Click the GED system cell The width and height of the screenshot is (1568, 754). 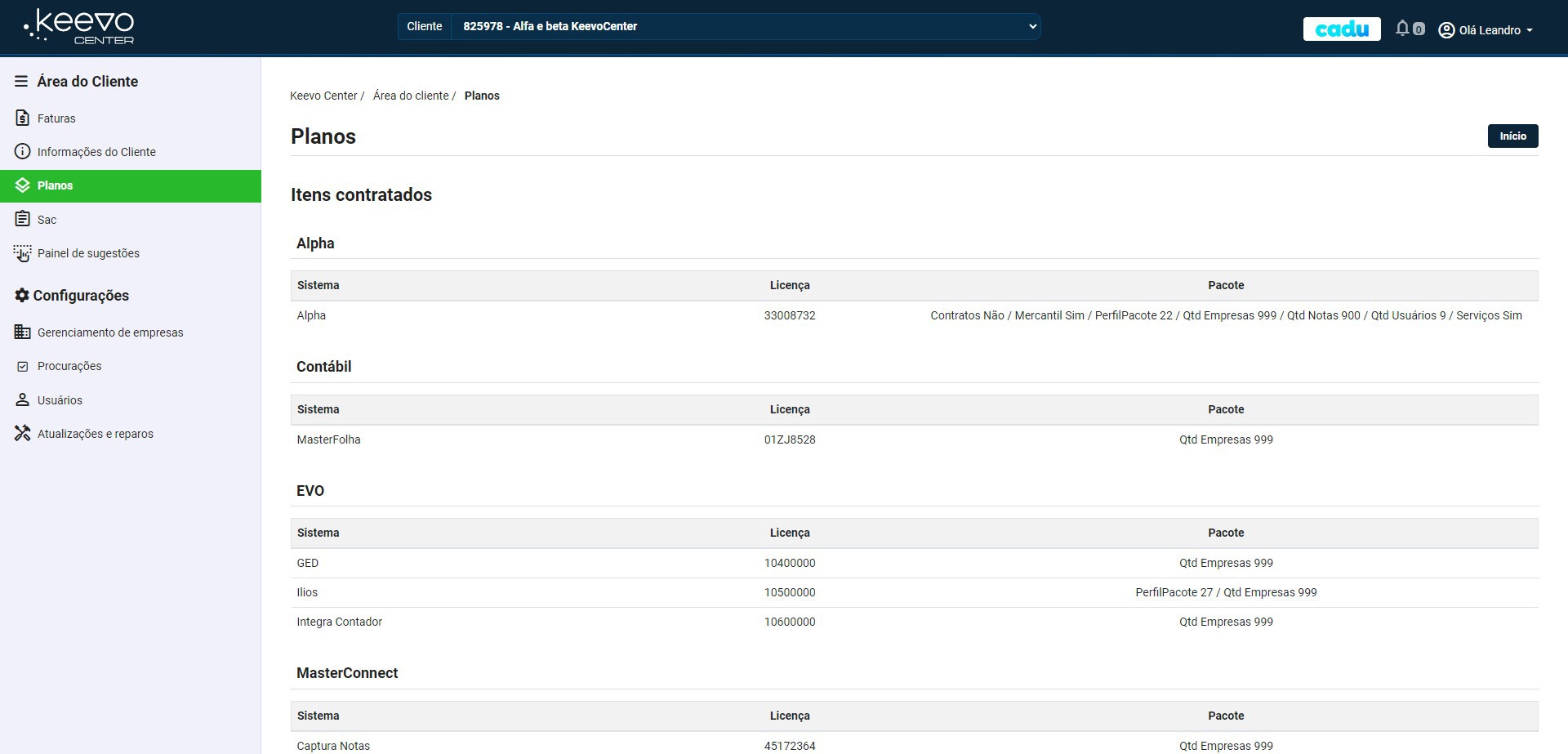point(308,563)
